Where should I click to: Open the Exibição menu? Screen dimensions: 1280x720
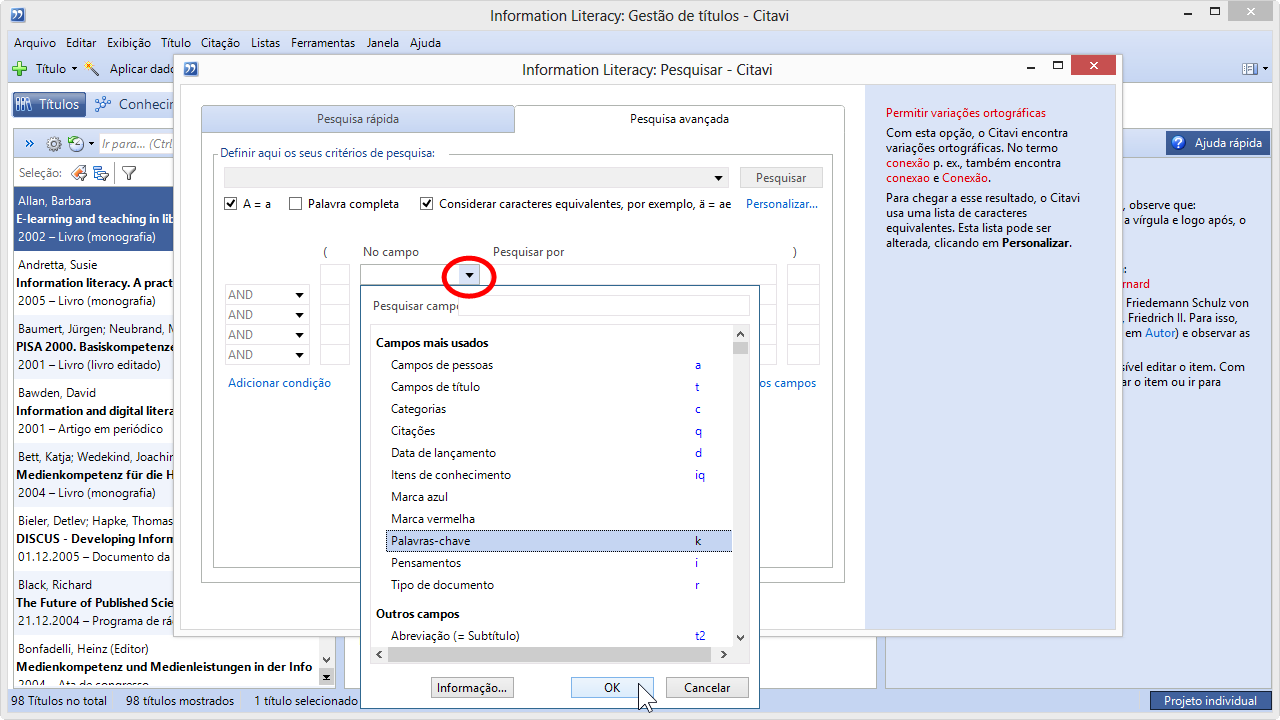pos(128,43)
